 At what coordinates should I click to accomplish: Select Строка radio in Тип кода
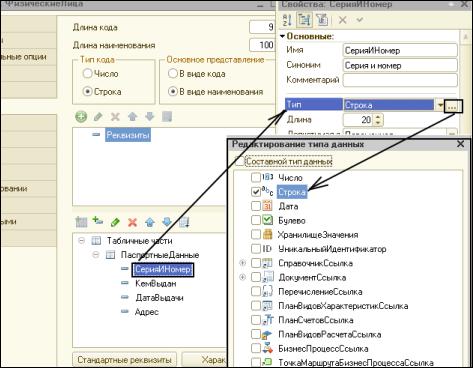pos(87,91)
